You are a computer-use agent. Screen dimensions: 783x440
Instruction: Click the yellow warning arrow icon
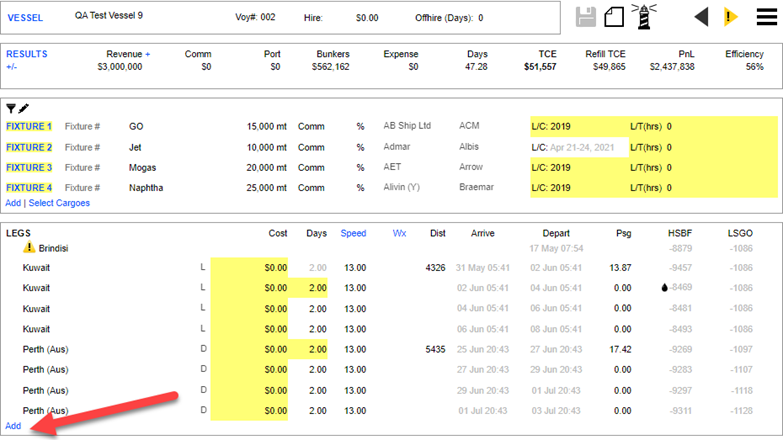(x=733, y=17)
